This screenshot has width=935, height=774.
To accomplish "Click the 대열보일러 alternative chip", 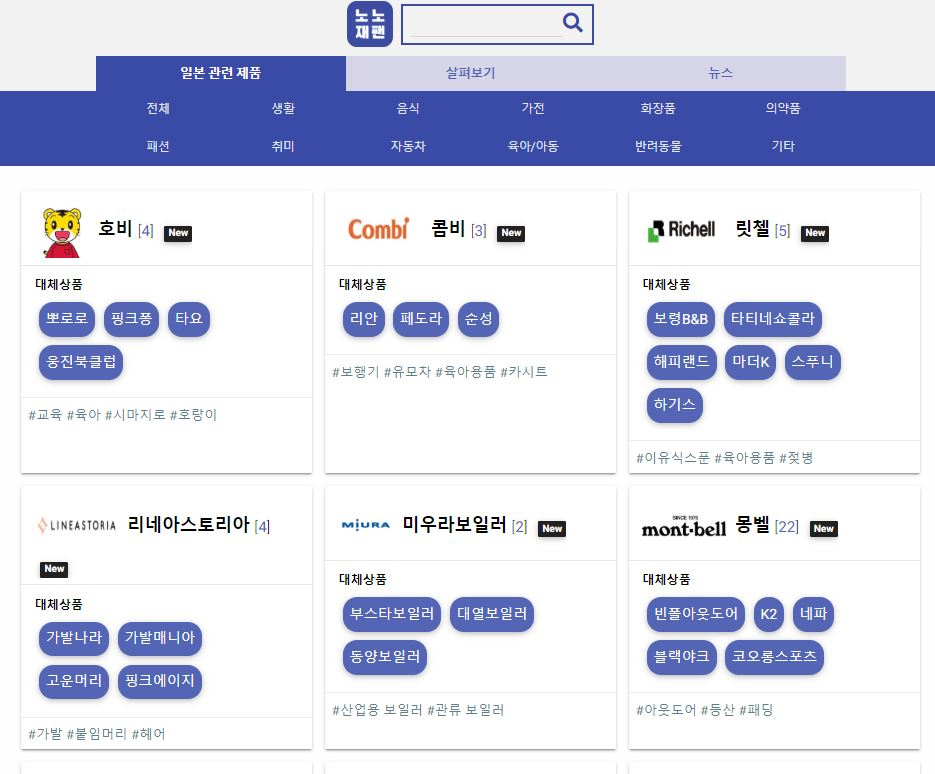I will point(492,614).
